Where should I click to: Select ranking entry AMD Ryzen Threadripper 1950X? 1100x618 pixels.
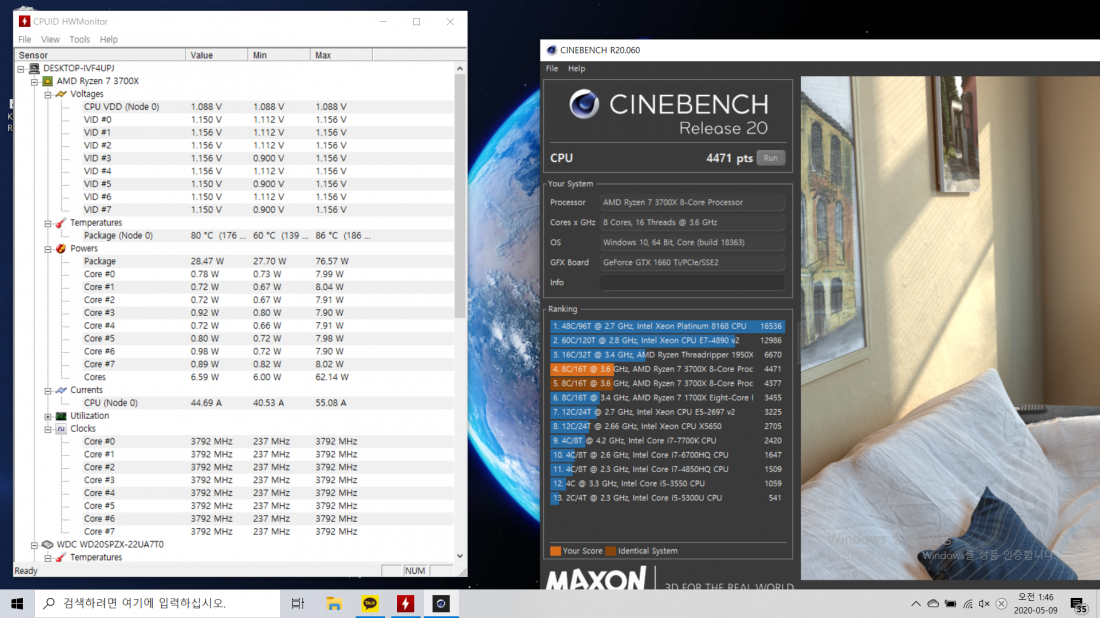point(667,355)
